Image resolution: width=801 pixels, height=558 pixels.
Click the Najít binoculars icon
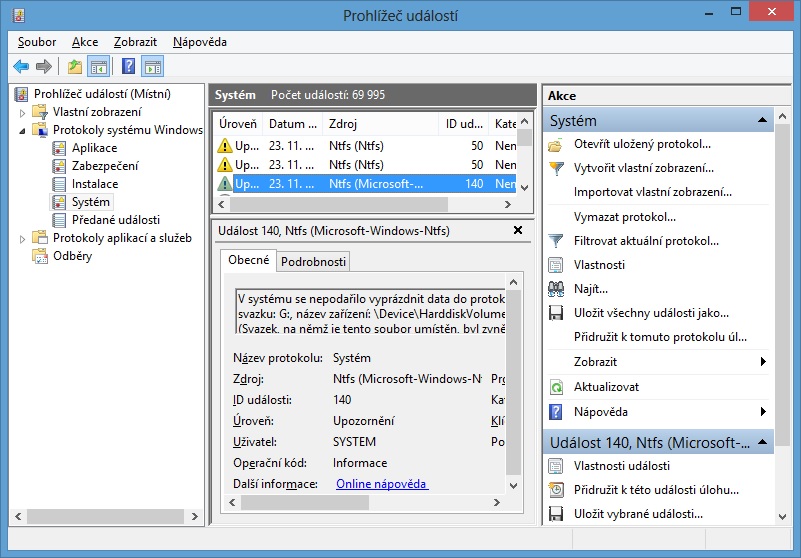(557, 289)
